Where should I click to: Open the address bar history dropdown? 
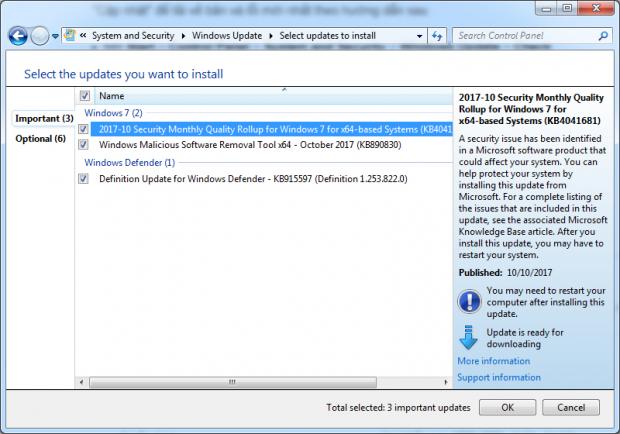tap(420, 36)
